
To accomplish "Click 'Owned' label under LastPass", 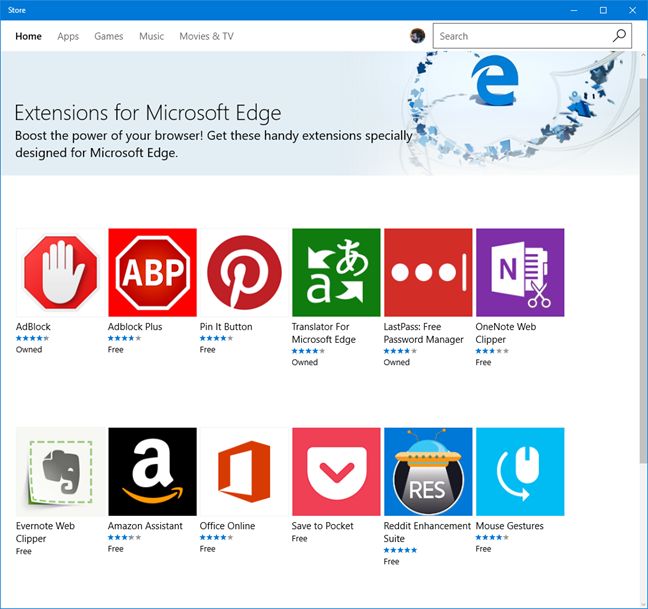I will click(397, 362).
